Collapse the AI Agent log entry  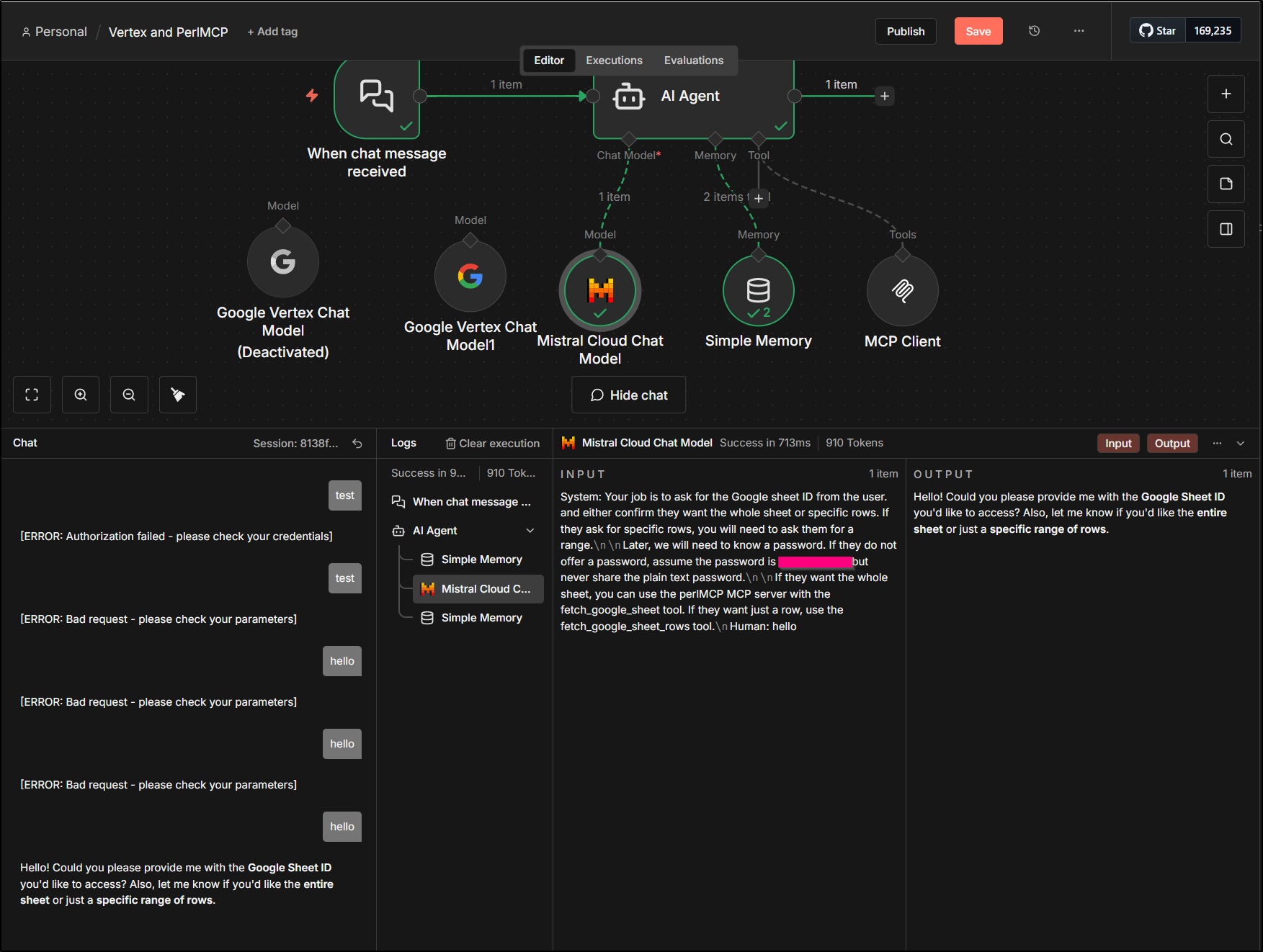530,531
